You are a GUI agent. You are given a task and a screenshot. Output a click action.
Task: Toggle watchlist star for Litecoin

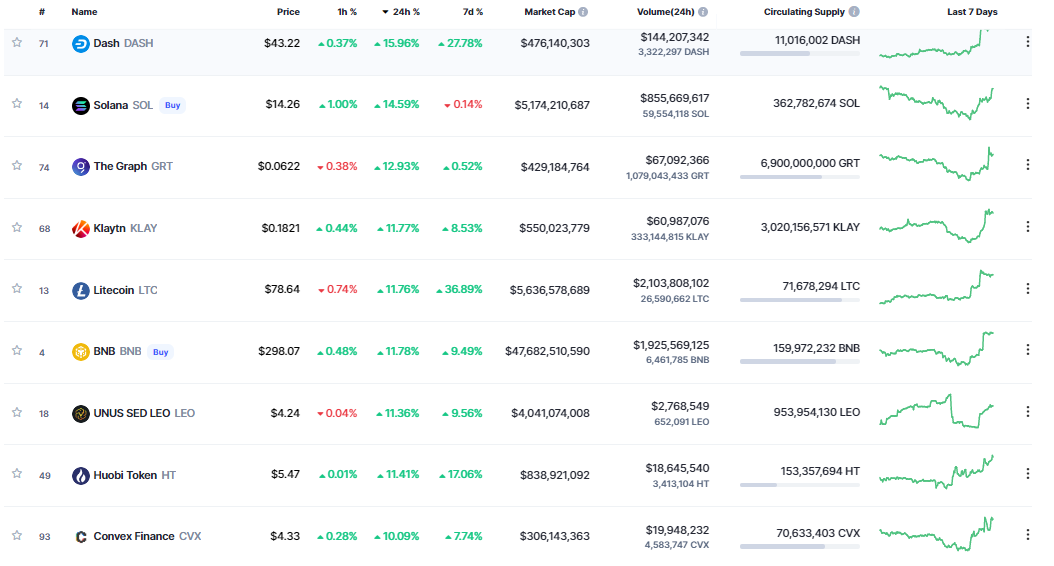click(17, 289)
